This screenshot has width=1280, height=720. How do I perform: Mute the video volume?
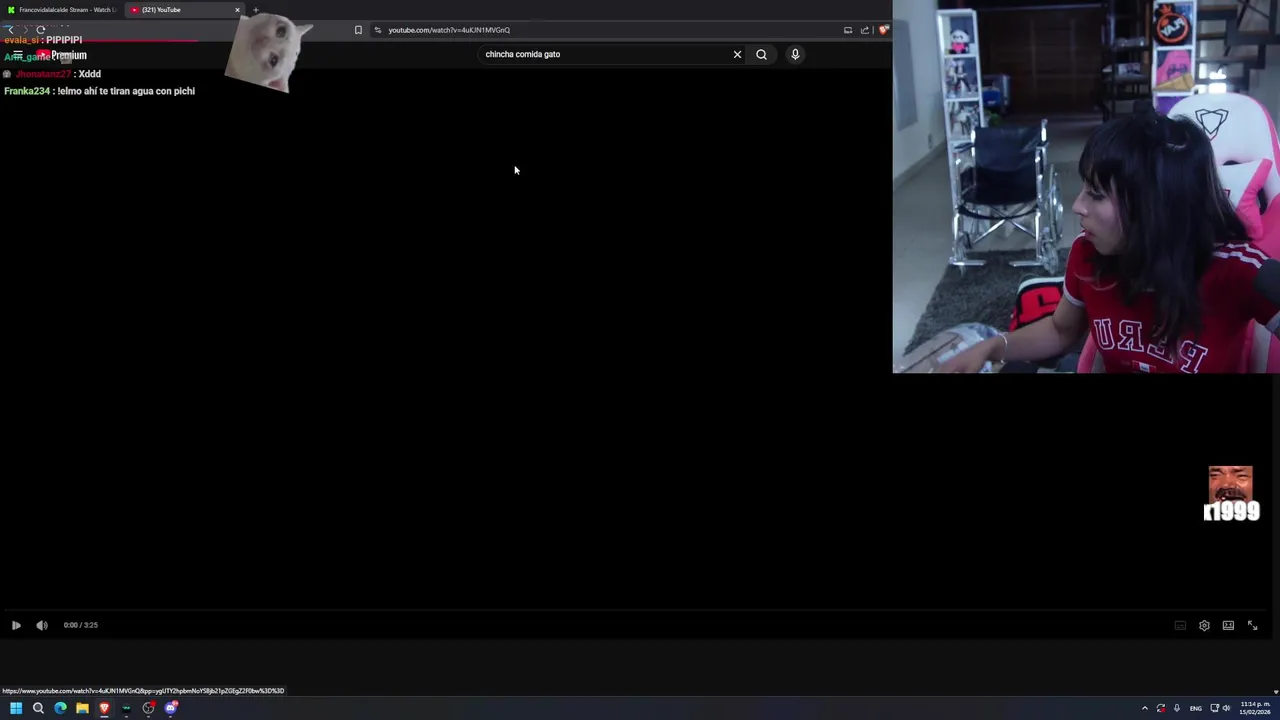pos(42,625)
